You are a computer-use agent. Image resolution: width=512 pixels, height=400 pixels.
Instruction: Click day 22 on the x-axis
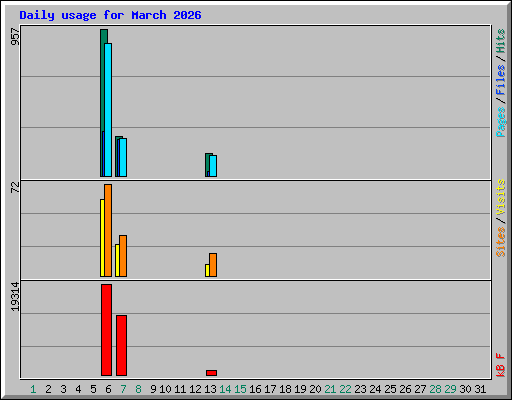(345, 389)
